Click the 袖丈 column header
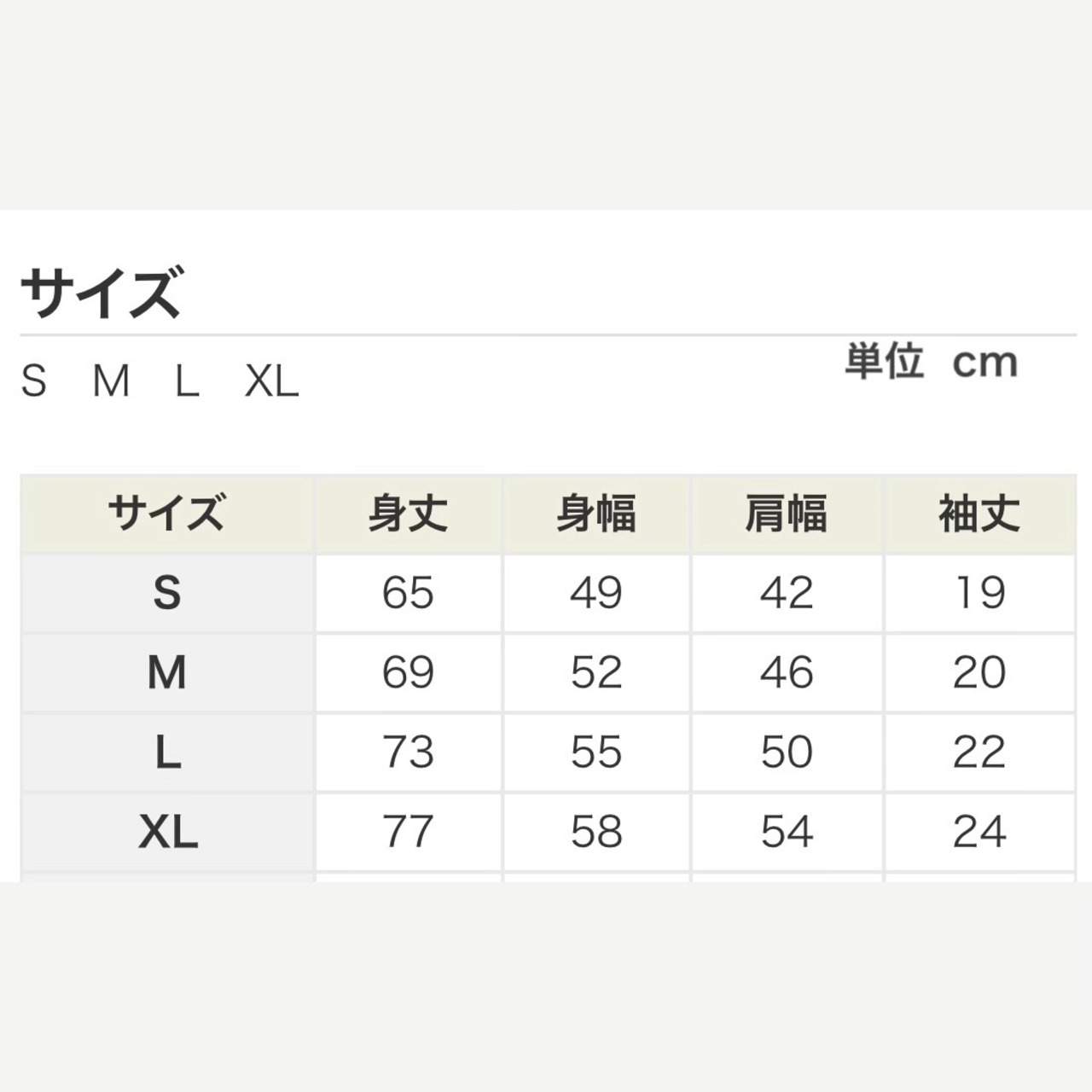Viewport: 1092px width, 1092px height. [x=979, y=514]
